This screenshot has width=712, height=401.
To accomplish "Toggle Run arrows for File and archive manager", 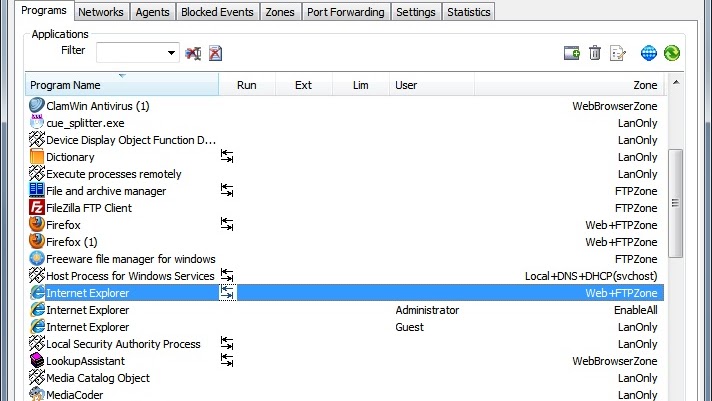I will coord(227,190).
